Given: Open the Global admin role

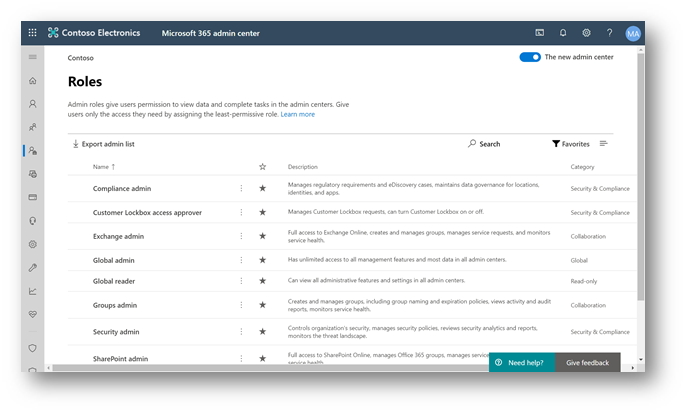Looking at the screenshot, I should click(x=113, y=260).
